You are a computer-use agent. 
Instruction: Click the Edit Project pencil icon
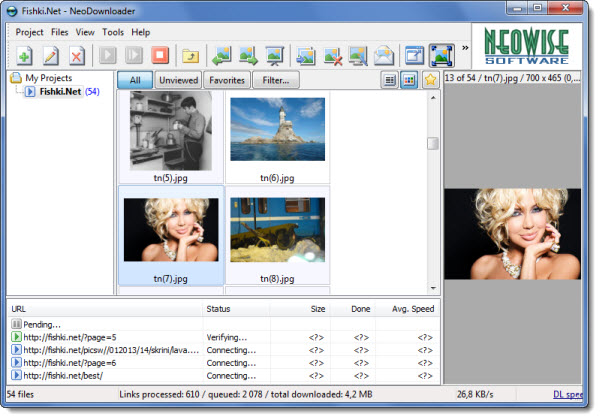pos(49,55)
